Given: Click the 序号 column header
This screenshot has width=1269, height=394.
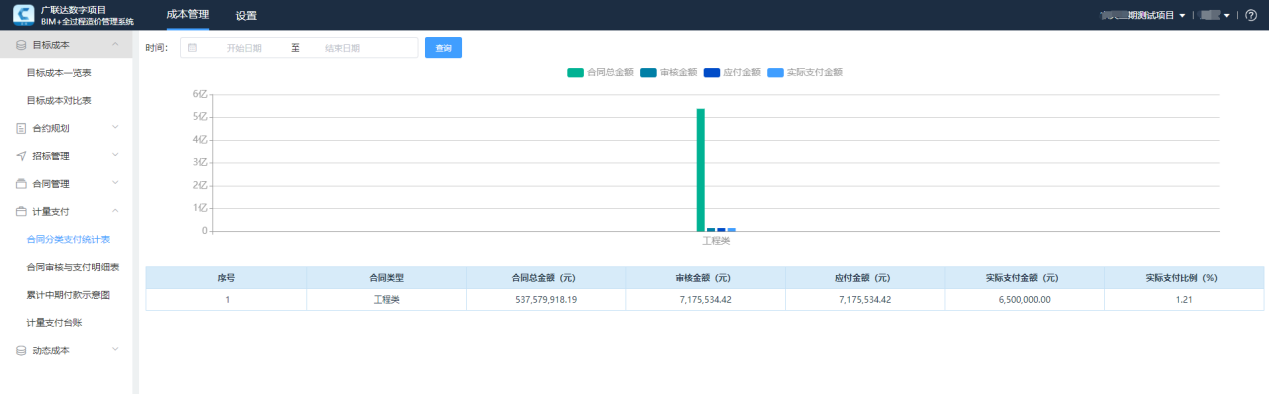Looking at the screenshot, I should pos(226,277).
